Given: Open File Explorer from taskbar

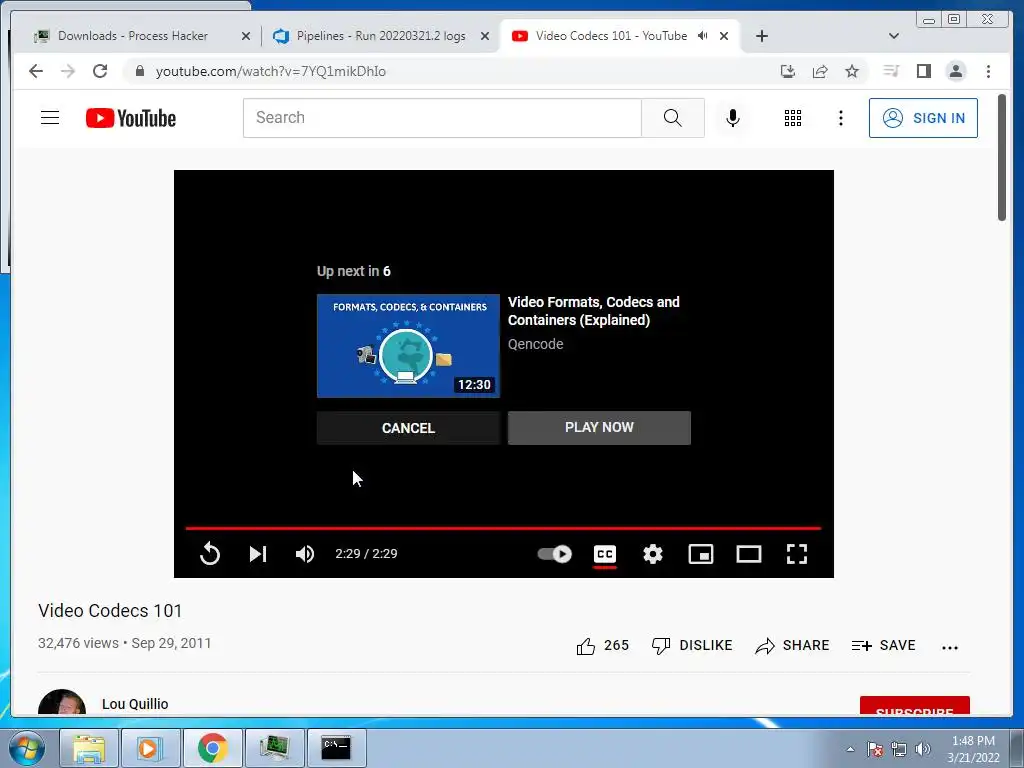Looking at the screenshot, I should 89,748.
